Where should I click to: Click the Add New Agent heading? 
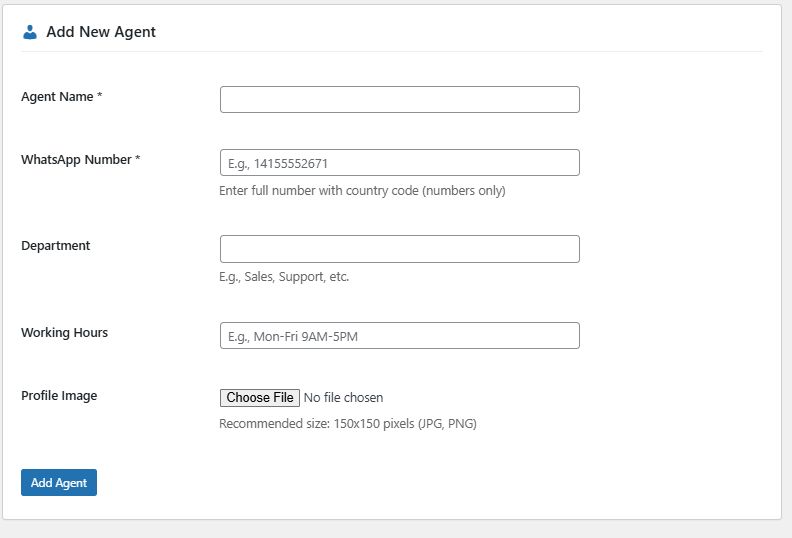click(101, 32)
